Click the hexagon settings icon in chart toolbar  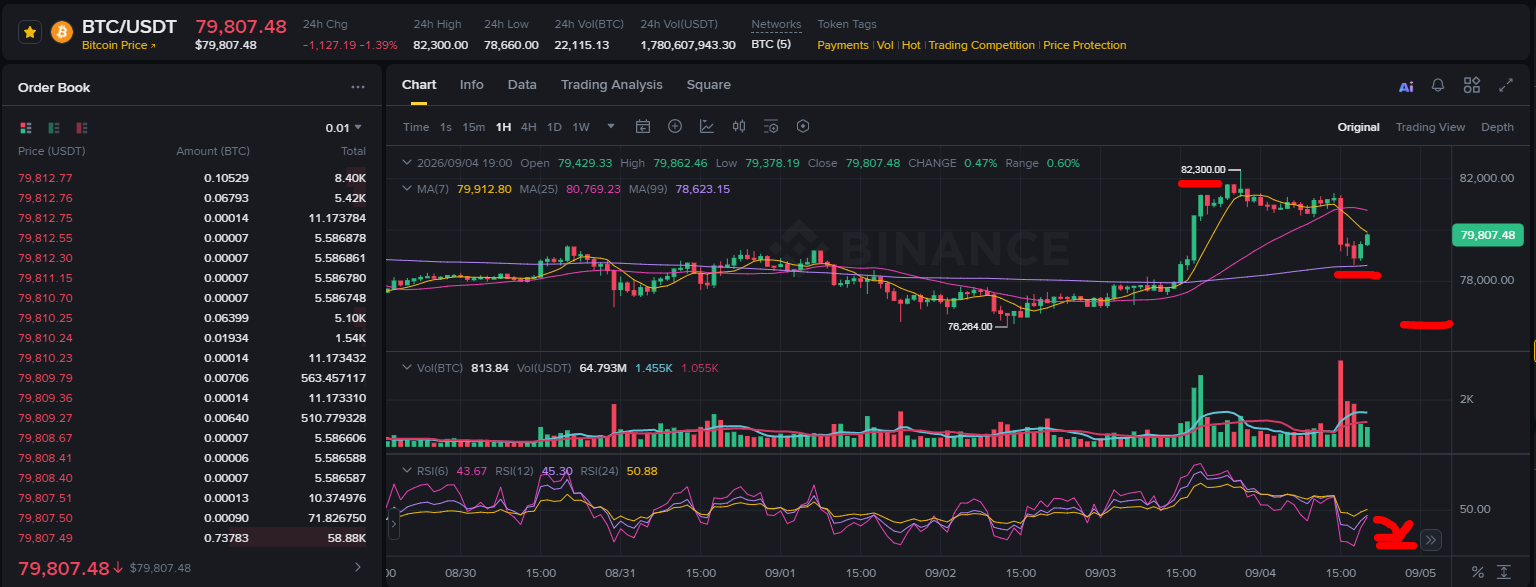(x=802, y=126)
